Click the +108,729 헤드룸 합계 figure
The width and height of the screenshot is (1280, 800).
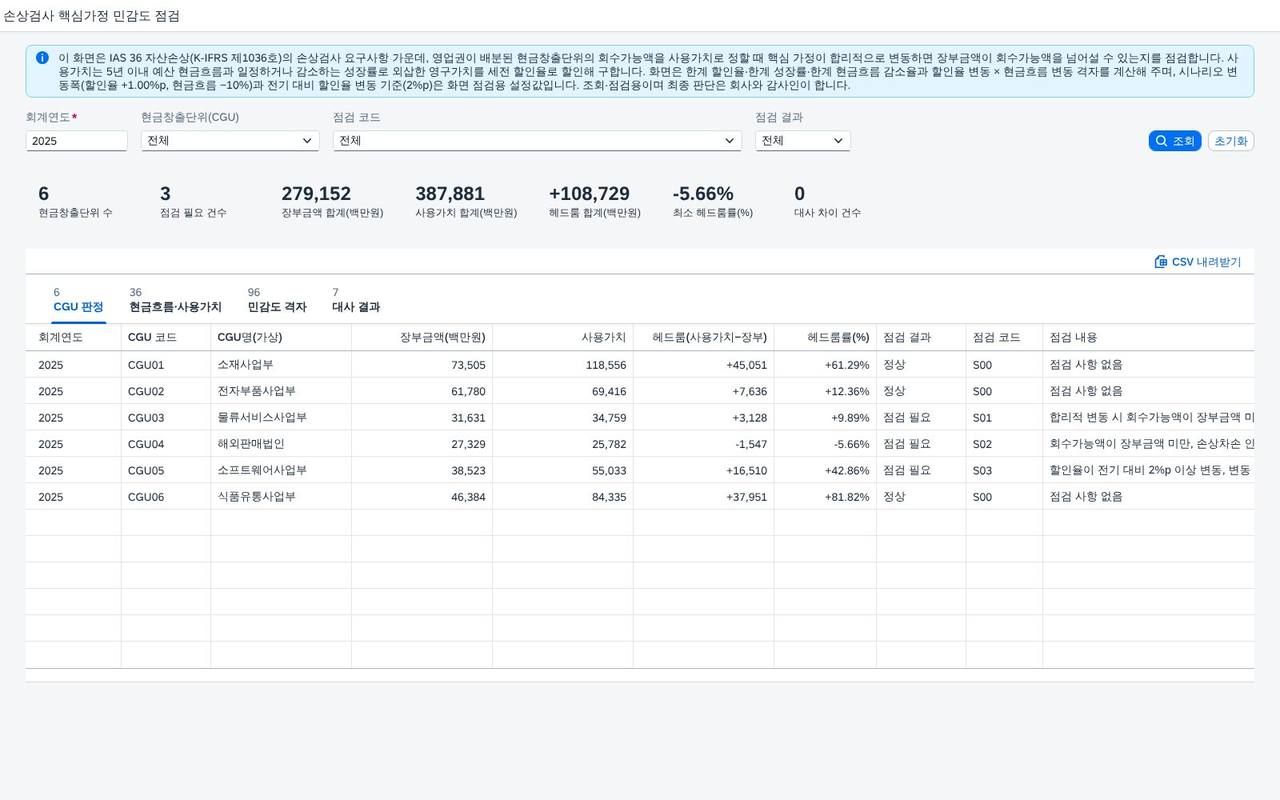click(x=589, y=194)
